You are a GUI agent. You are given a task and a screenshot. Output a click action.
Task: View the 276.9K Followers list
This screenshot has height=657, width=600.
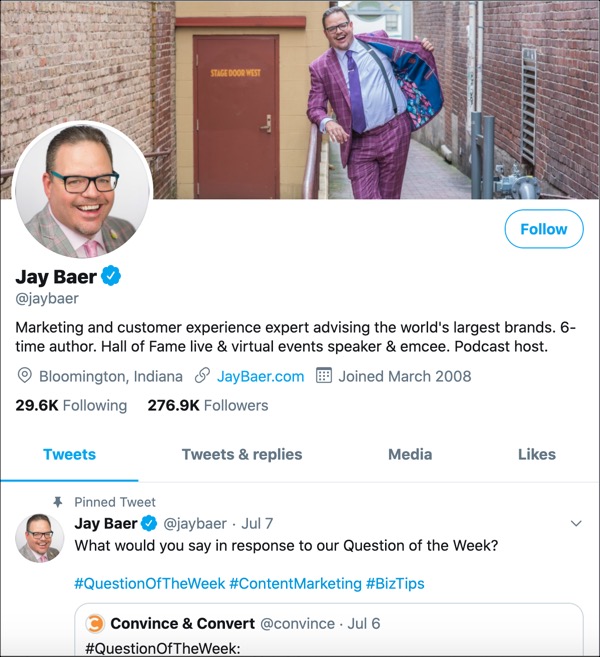[208, 405]
